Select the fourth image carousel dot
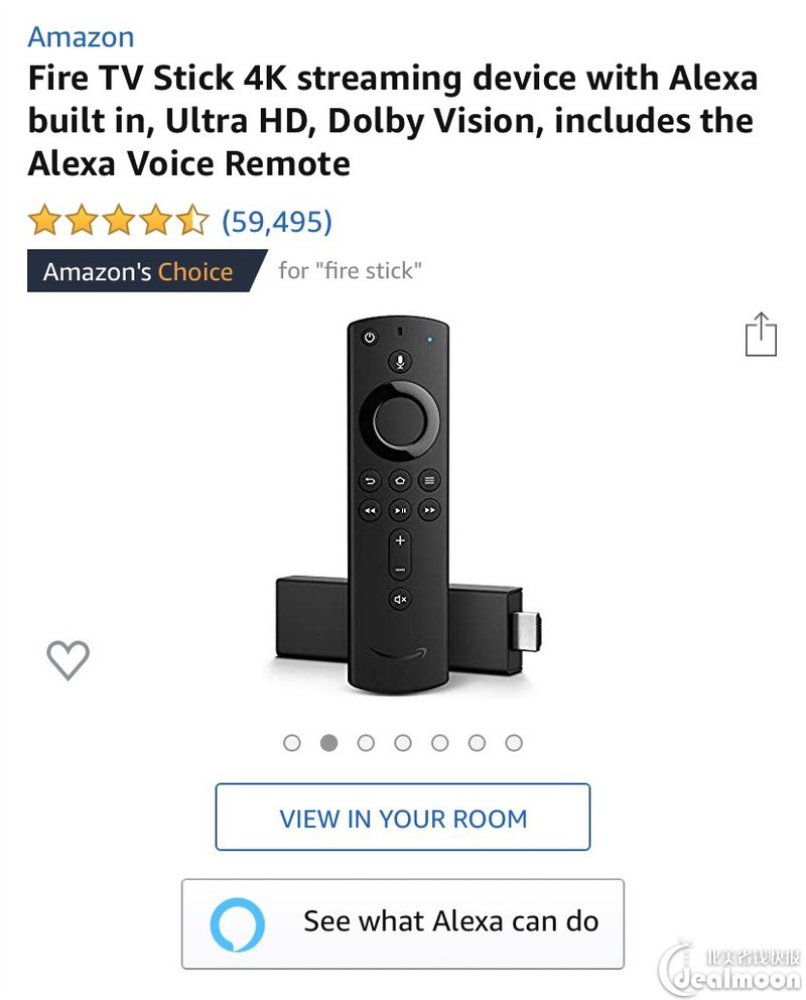 pos(403,743)
